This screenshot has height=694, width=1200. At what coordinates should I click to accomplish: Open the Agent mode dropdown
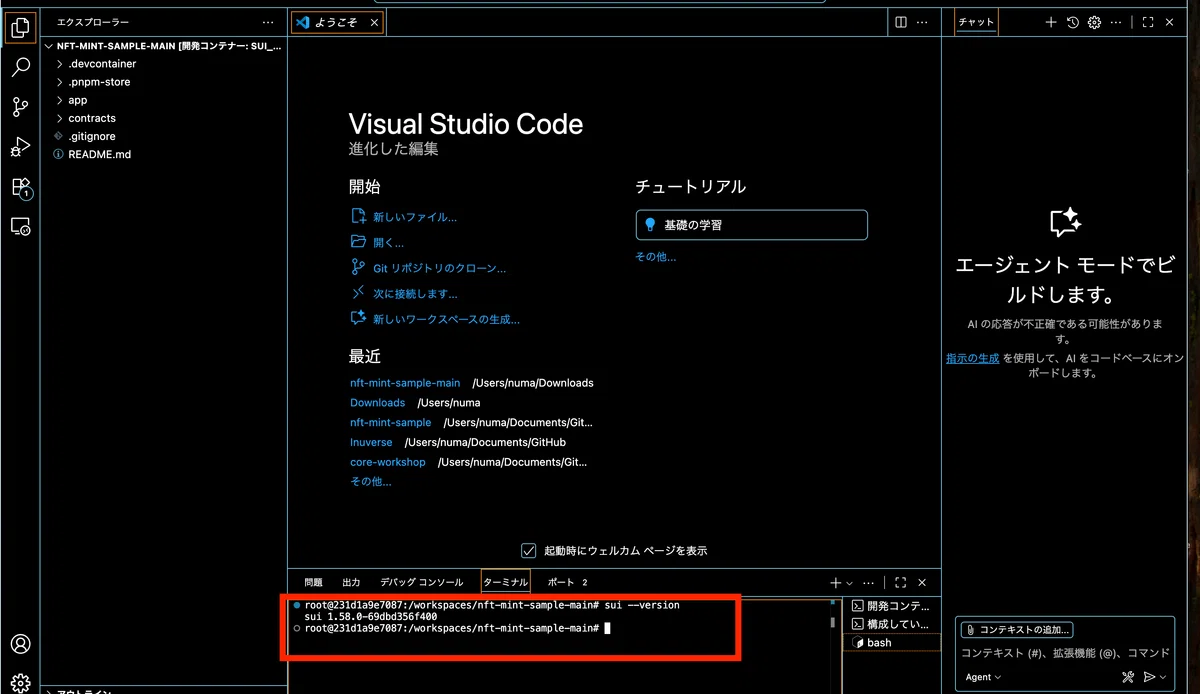pyautogui.click(x=983, y=677)
